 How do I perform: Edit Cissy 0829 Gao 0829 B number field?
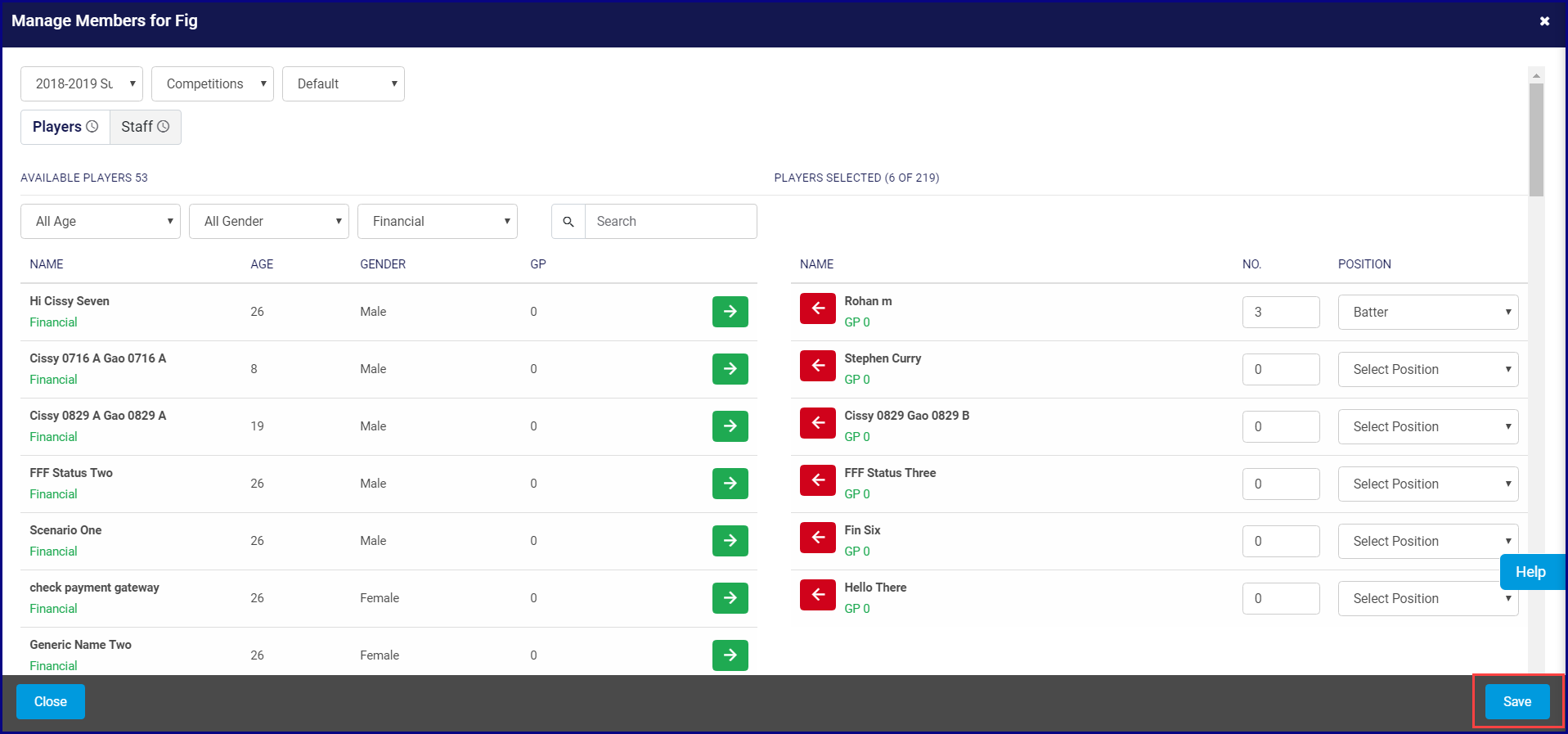click(x=1281, y=427)
